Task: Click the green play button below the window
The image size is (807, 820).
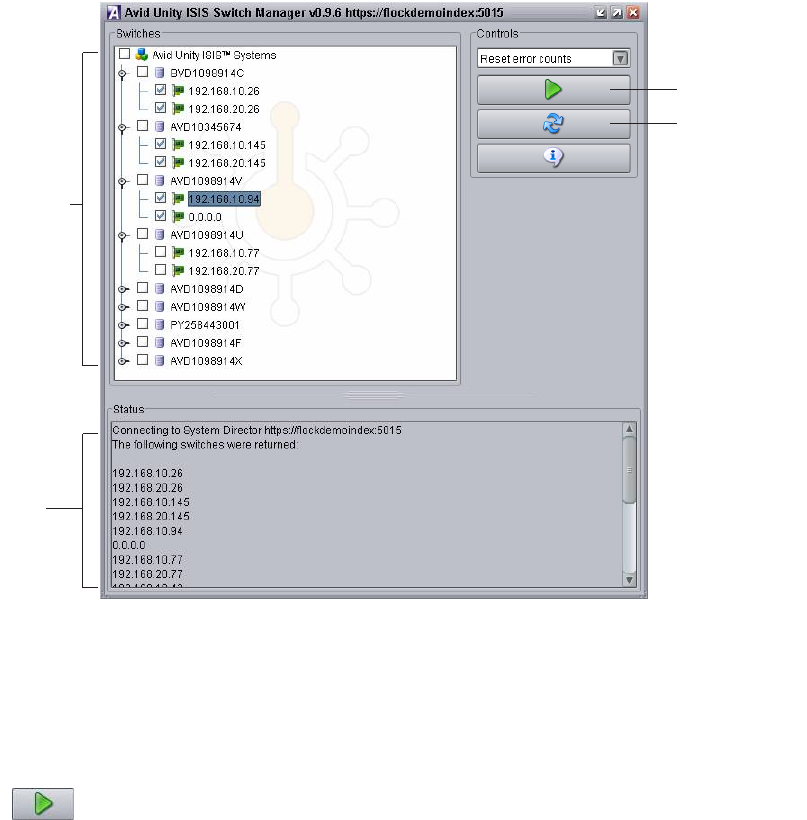Action: coord(43,803)
